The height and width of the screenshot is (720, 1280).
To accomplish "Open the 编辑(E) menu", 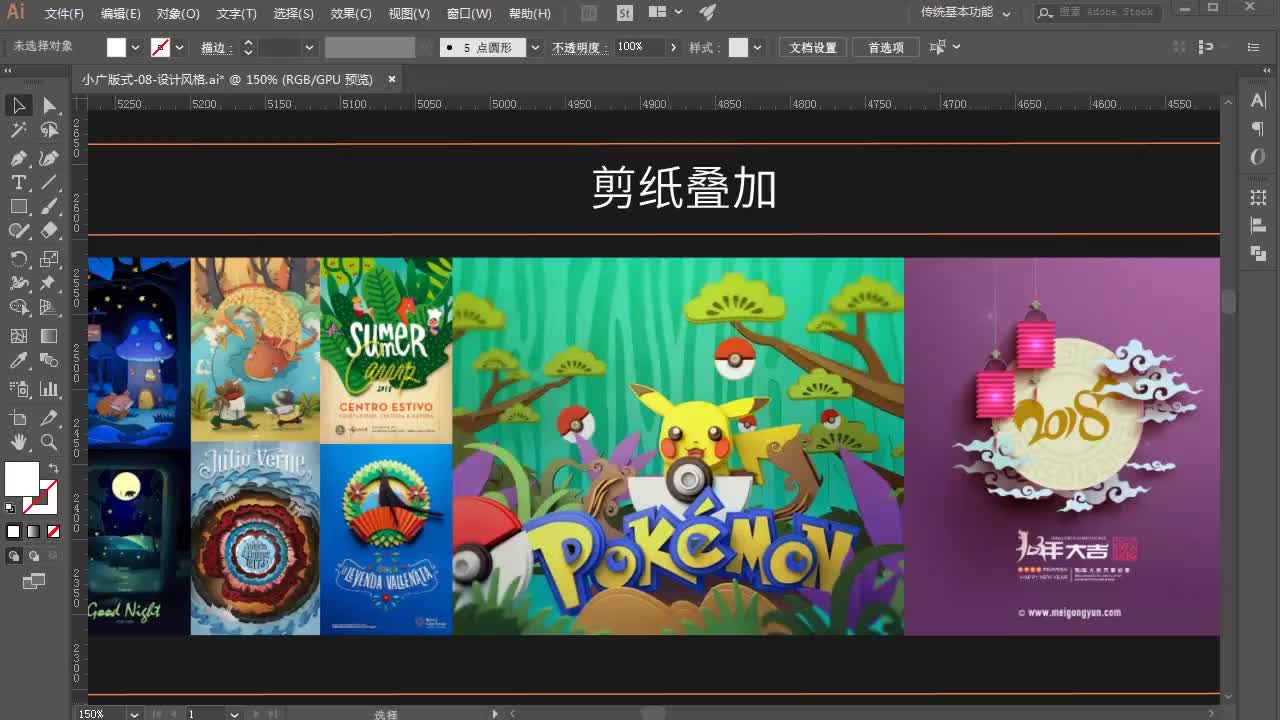I will [x=121, y=14].
